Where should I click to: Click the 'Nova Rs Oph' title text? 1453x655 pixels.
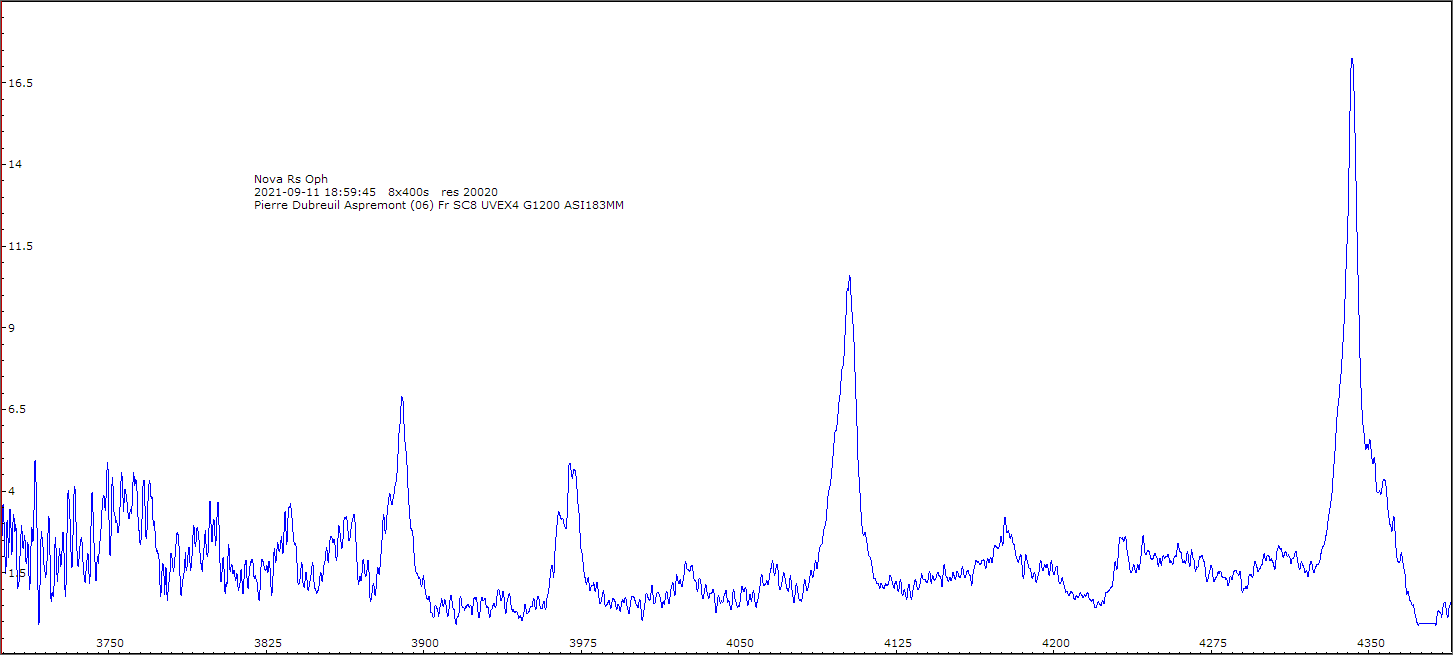pyautogui.click(x=291, y=179)
